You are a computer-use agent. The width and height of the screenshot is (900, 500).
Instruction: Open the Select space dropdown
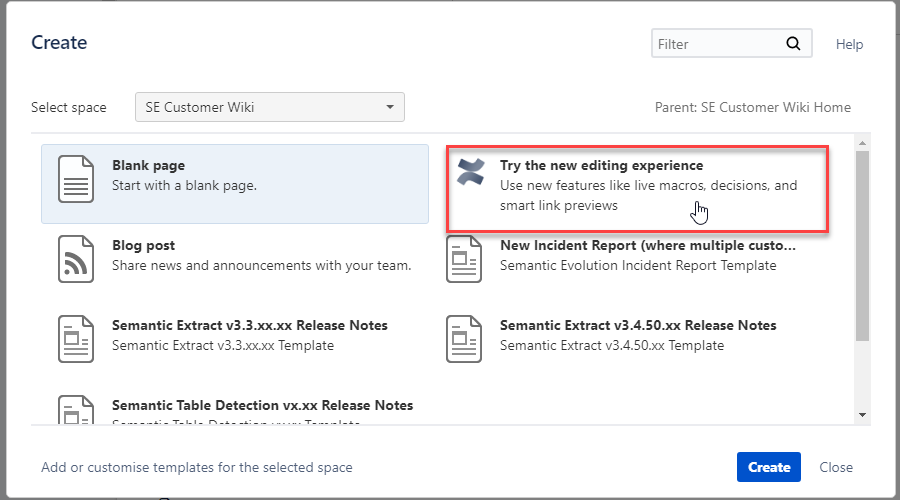point(270,107)
